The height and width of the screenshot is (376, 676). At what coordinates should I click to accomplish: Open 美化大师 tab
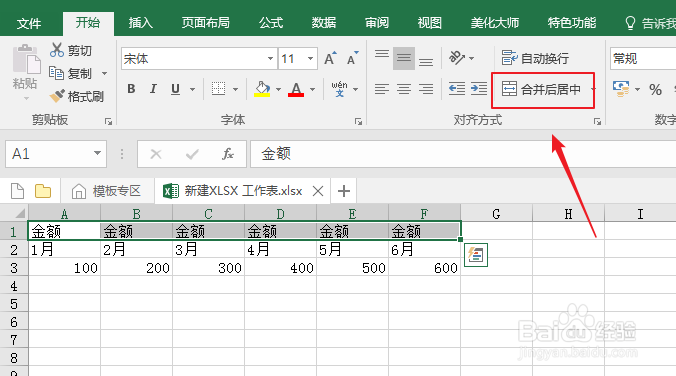click(x=494, y=22)
